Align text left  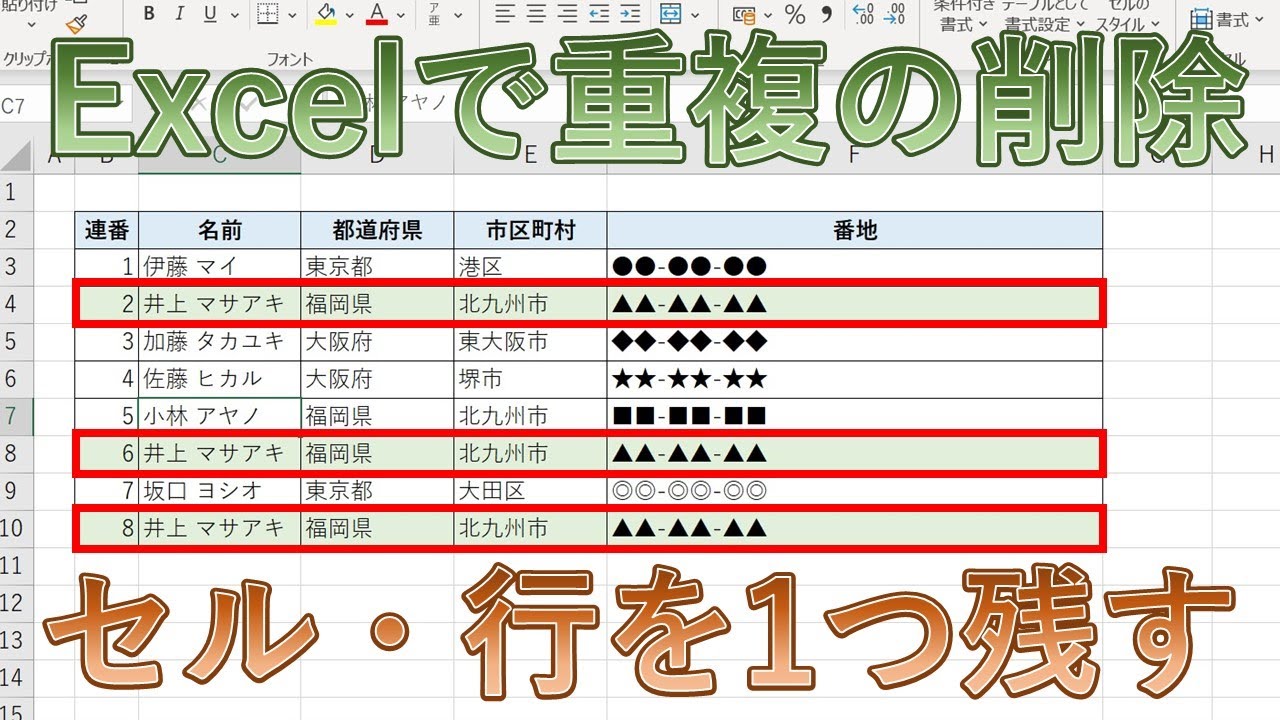(505, 14)
